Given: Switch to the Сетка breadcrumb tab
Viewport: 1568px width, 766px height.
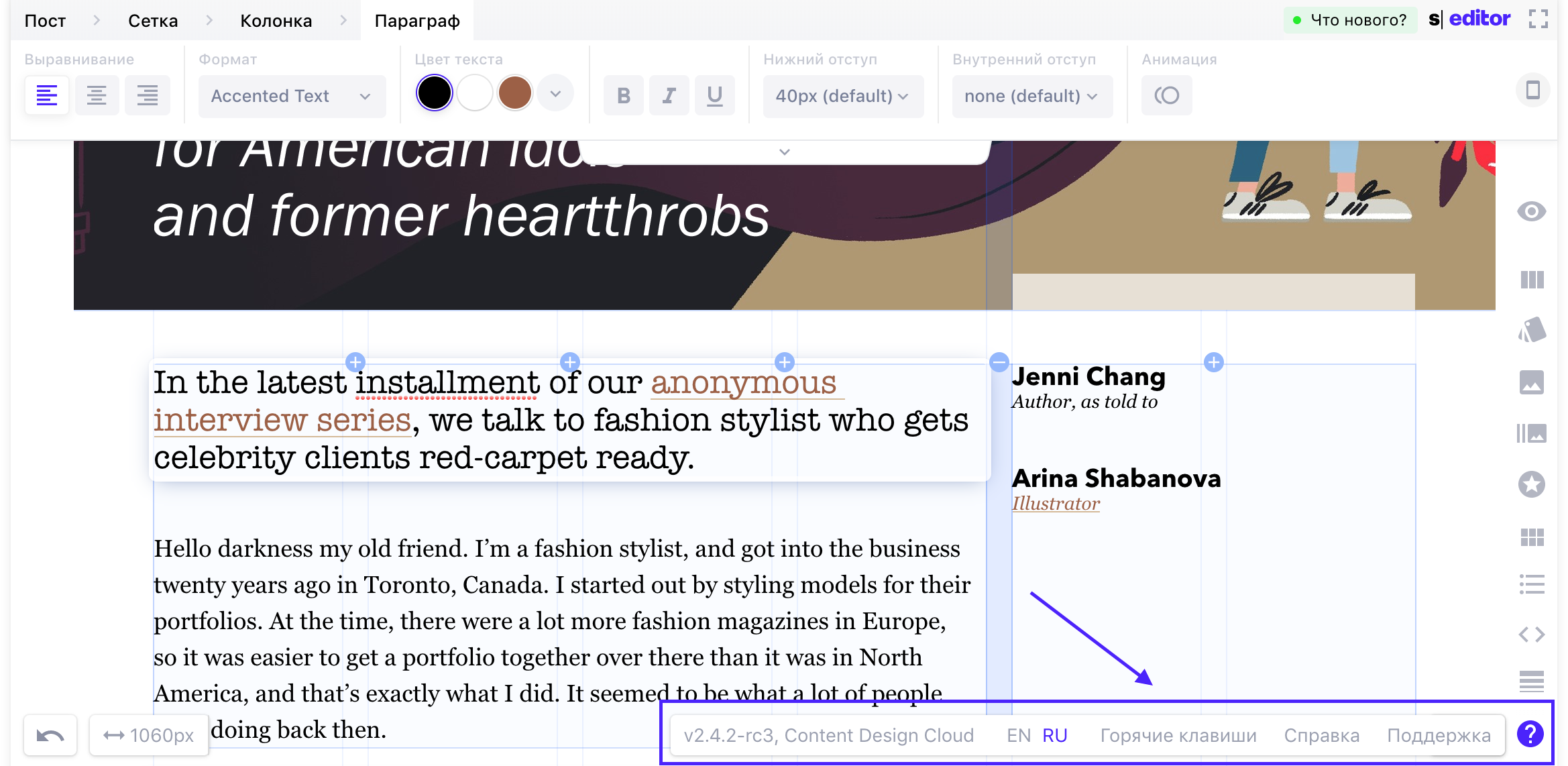Looking at the screenshot, I should tap(152, 20).
